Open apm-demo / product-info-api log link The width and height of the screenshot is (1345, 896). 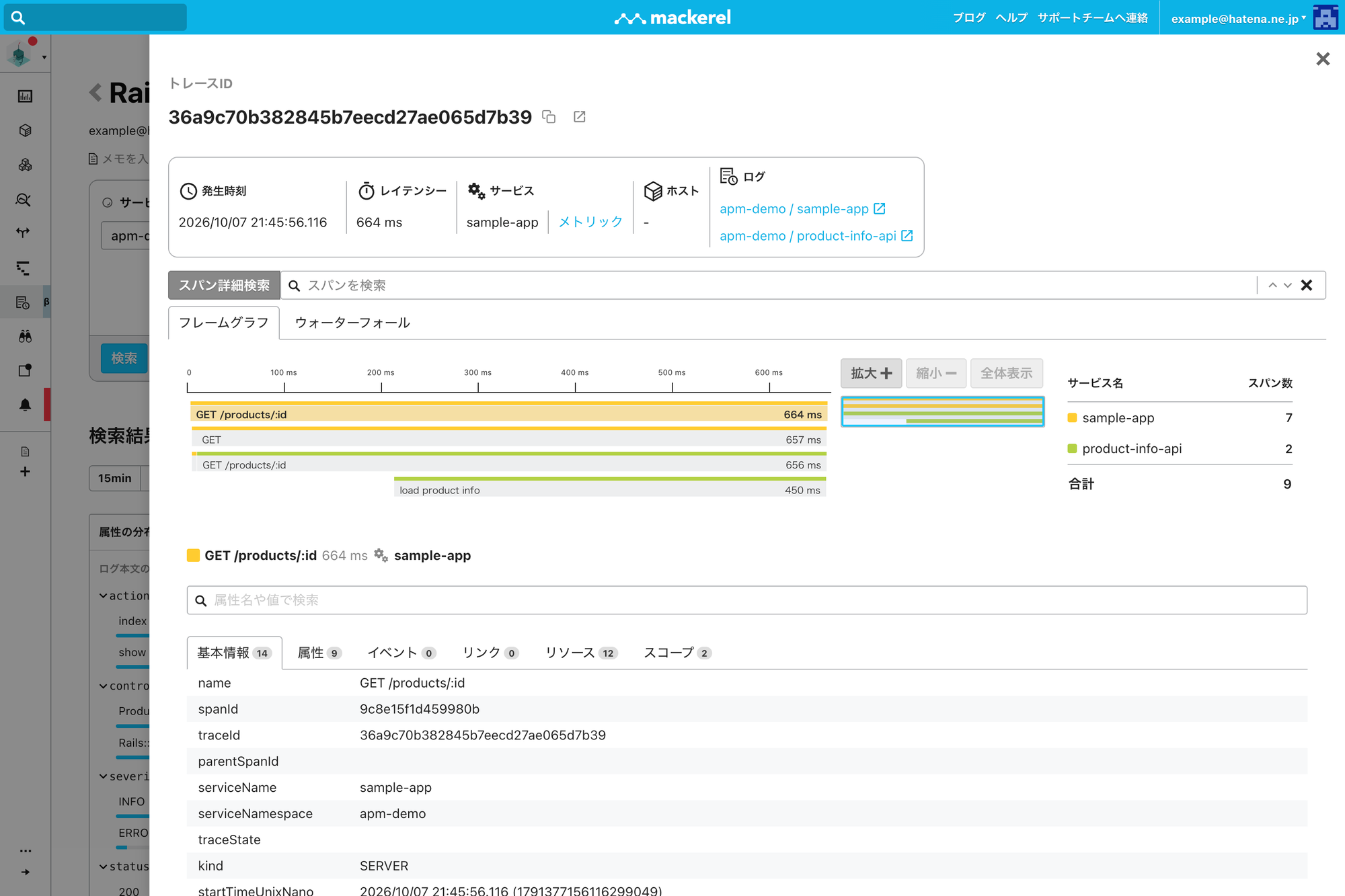(x=816, y=236)
